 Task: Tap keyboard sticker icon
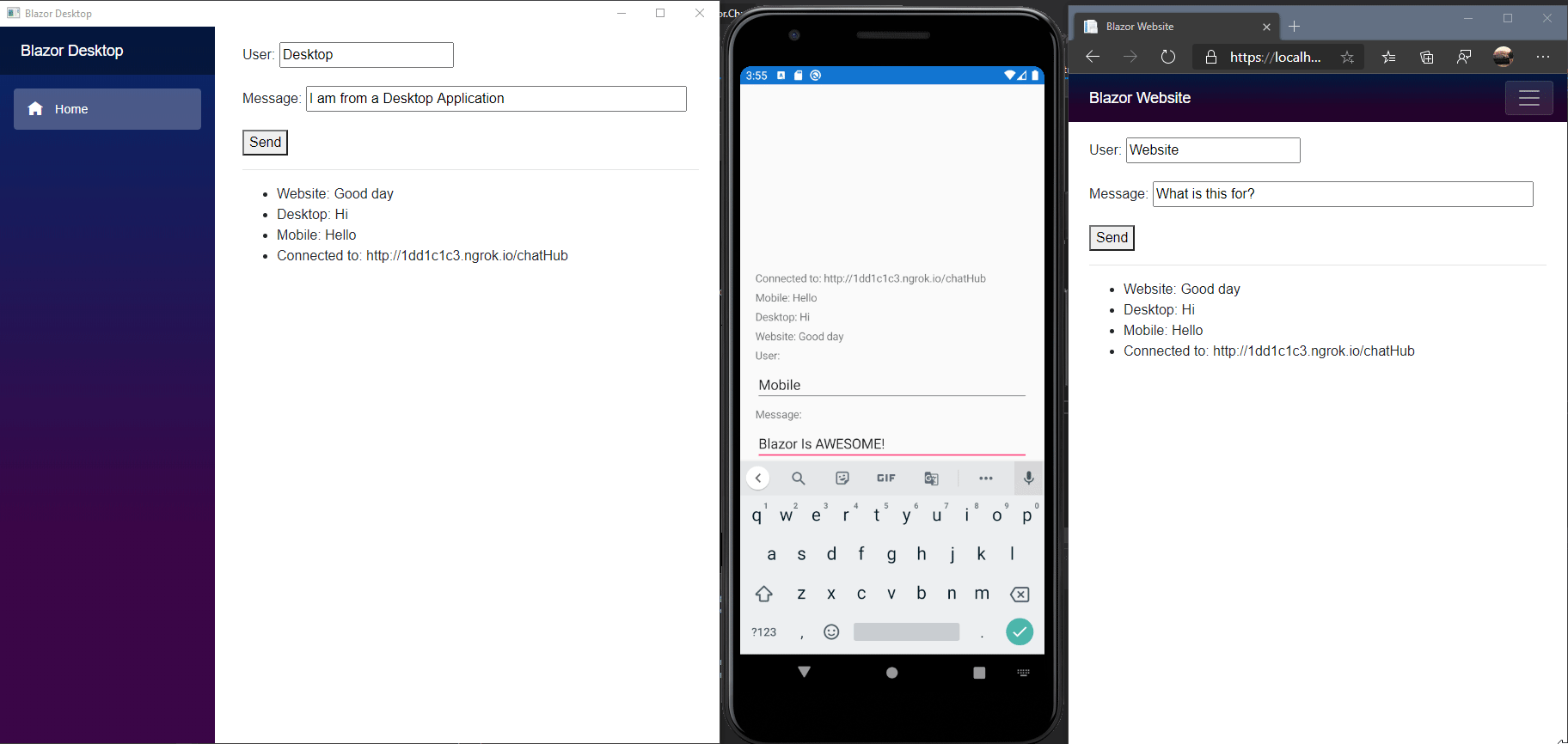[x=842, y=479]
